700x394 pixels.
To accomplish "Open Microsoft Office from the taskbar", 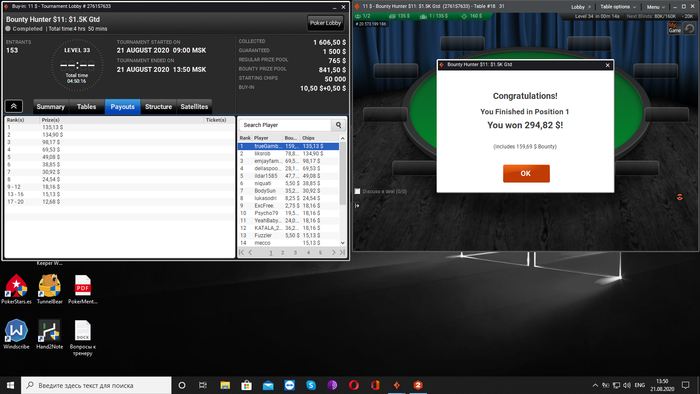I will [x=375, y=385].
